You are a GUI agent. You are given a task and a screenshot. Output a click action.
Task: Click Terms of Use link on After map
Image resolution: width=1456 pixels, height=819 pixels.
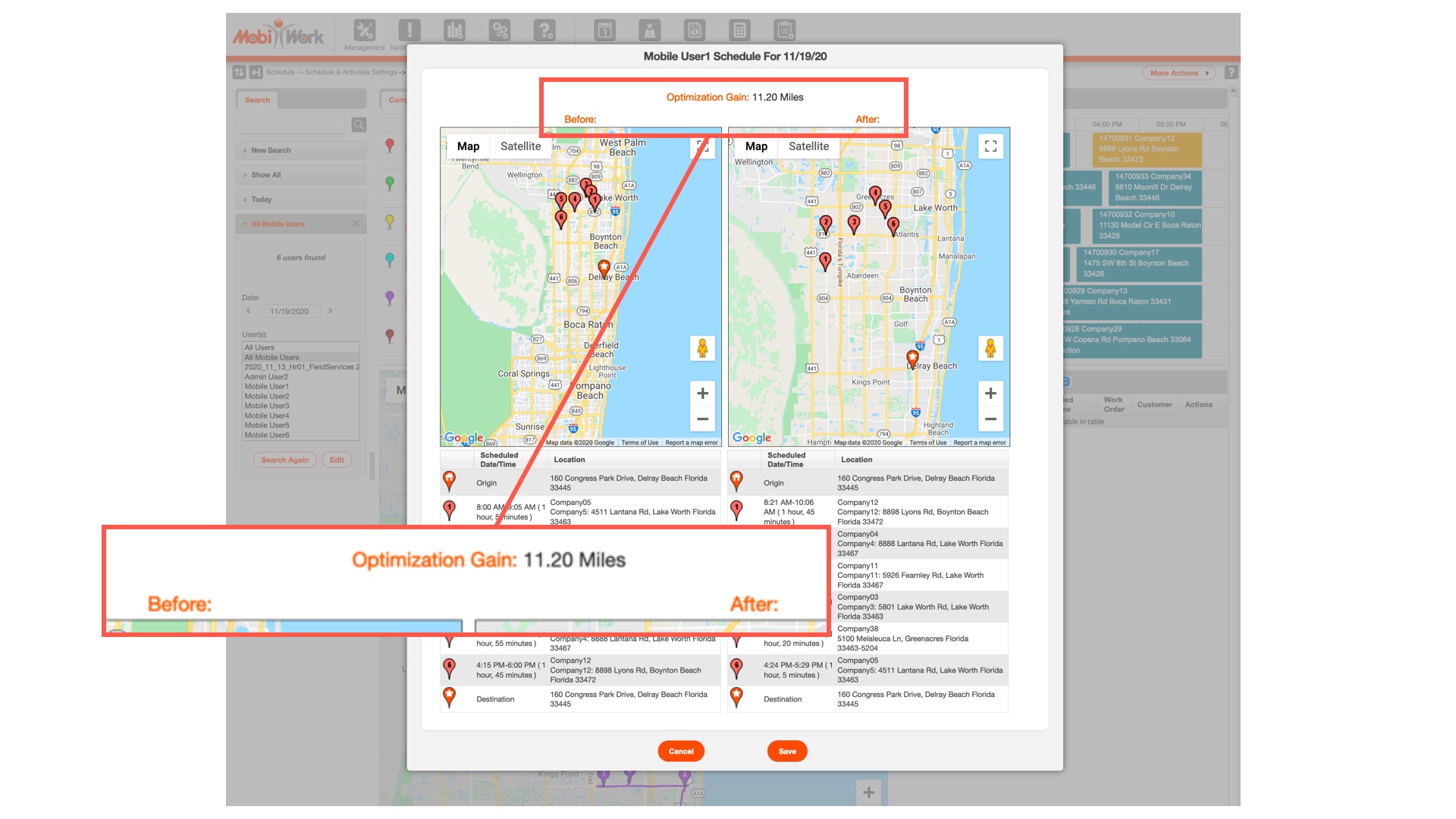coord(927,443)
